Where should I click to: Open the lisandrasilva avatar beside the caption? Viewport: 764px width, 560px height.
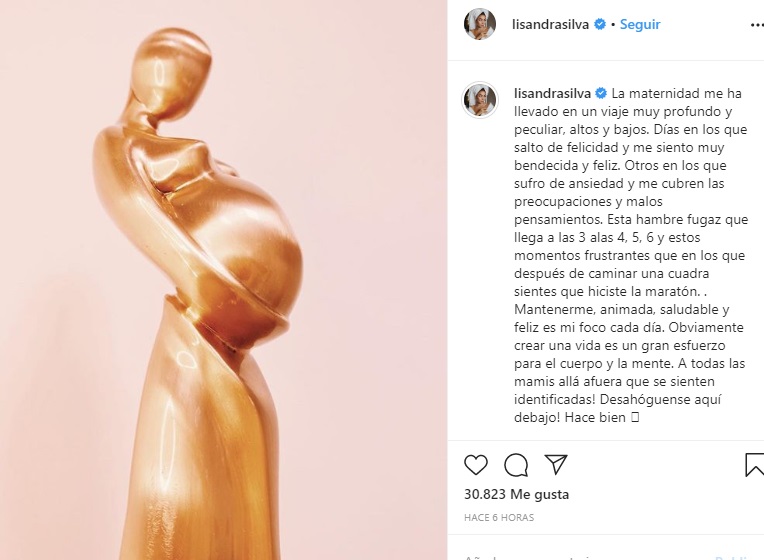coord(480,100)
